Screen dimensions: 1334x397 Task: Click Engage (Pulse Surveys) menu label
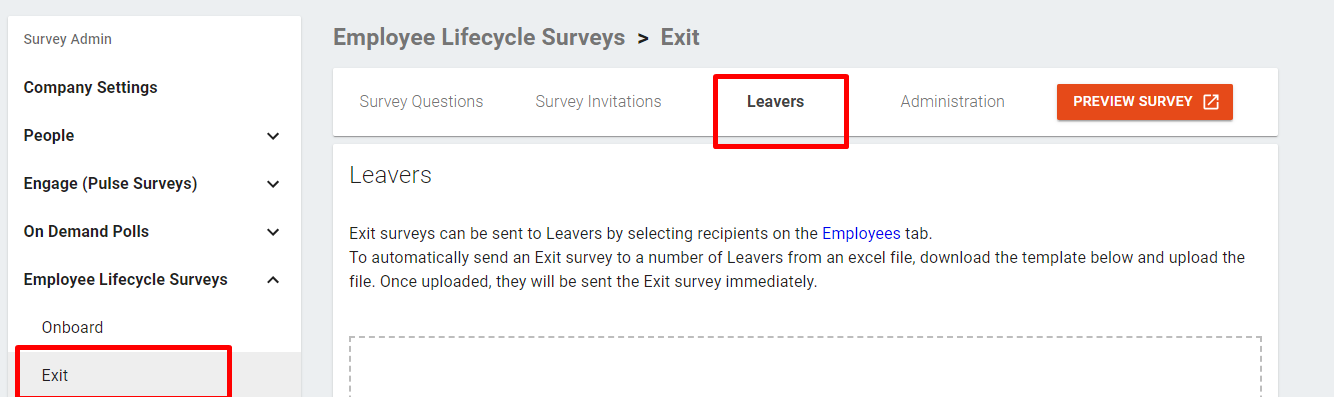coord(110,184)
